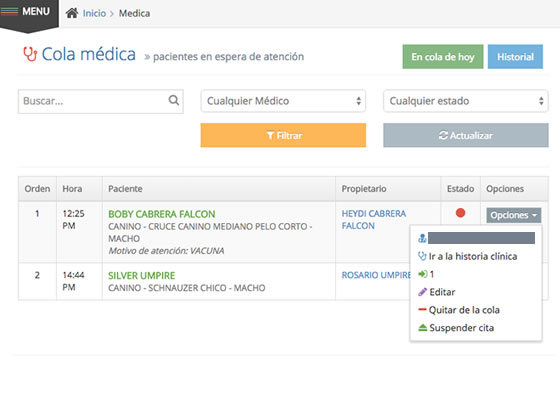This screenshot has height=420, width=560.
Task: Click the red Estado indicator dot
Action: (x=460, y=213)
